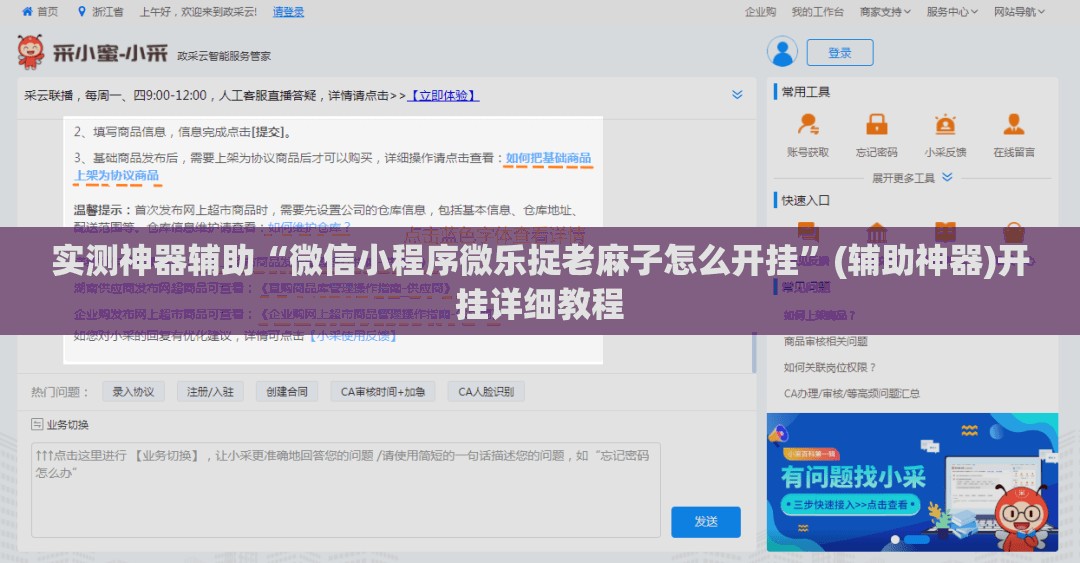This screenshot has width=1080, height=563.
Task: Click the 账号获取 tool icon
Action: pyautogui.click(x=807, y=125)
